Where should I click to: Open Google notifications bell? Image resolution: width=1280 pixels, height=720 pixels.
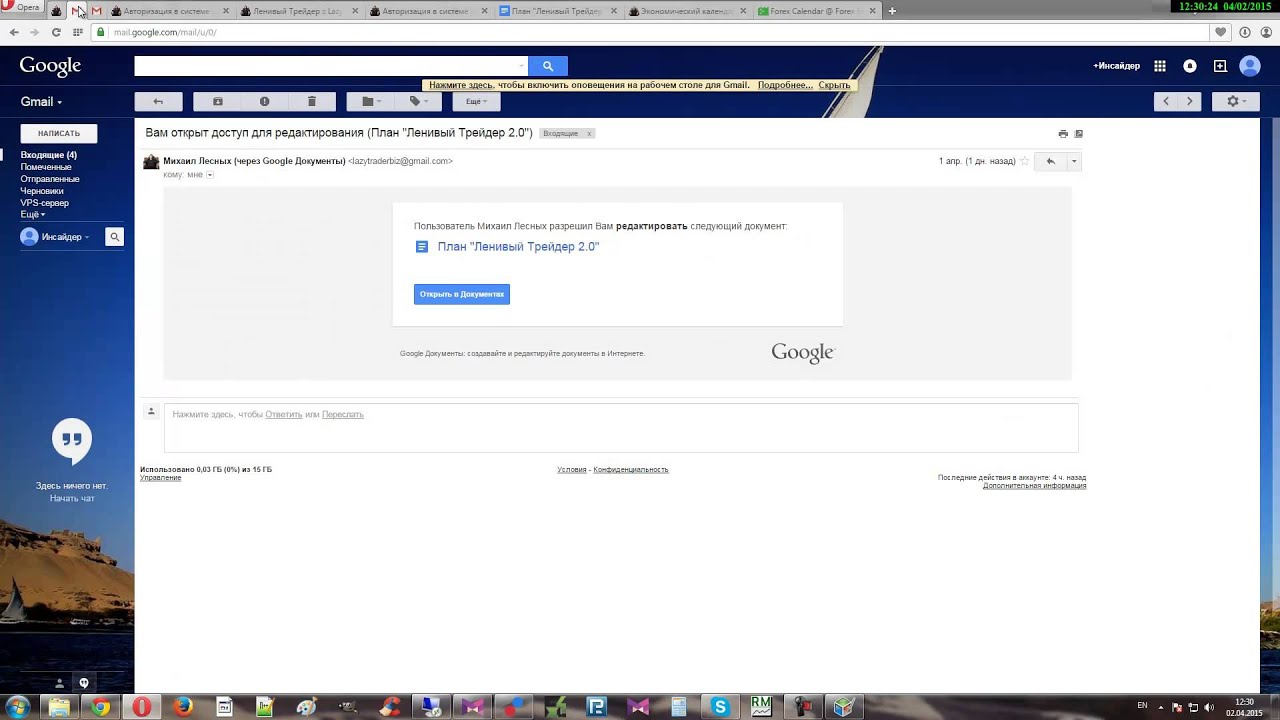point(1190,66)
